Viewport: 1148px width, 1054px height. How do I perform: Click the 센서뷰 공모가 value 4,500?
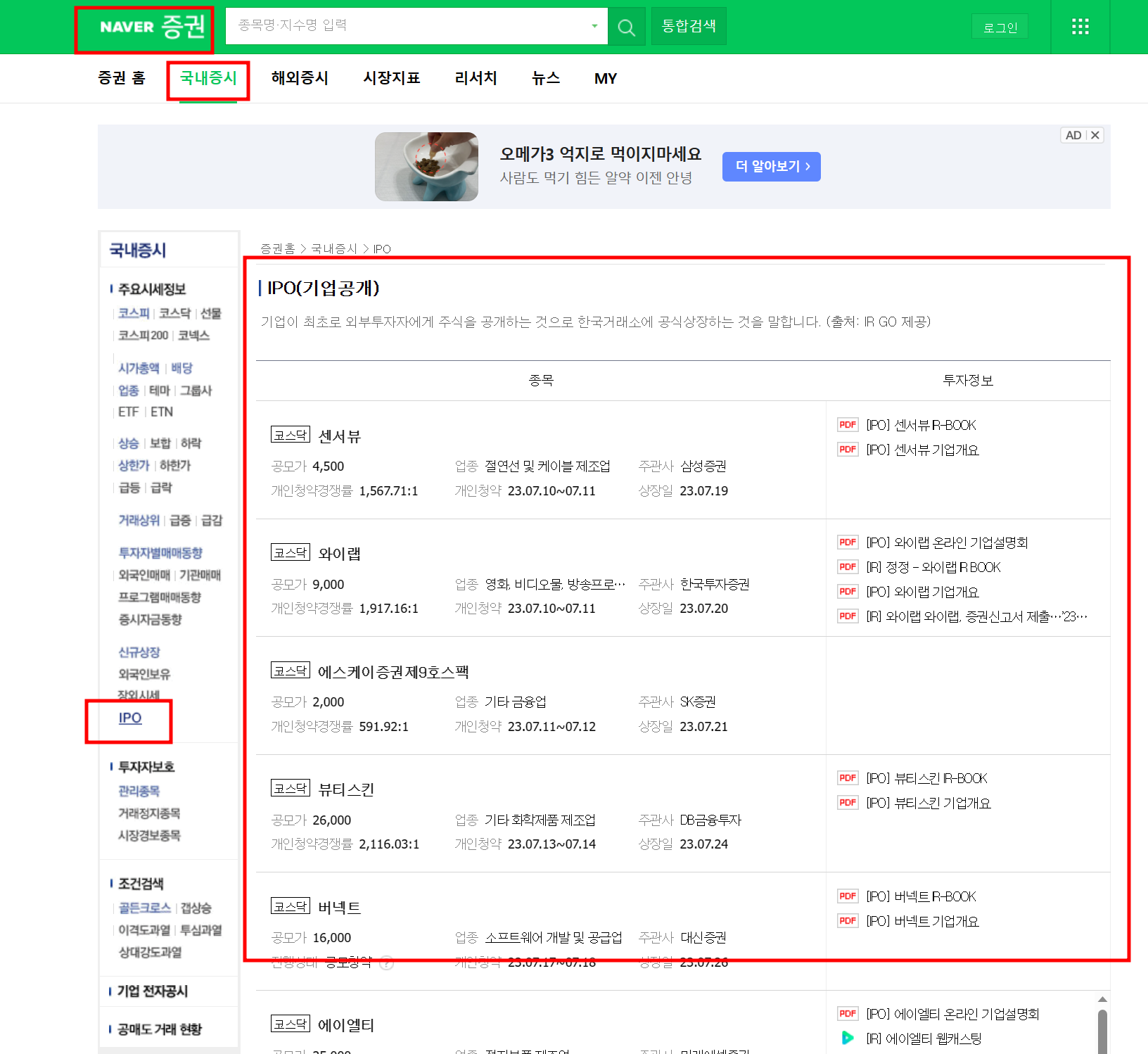pos(329,466)
